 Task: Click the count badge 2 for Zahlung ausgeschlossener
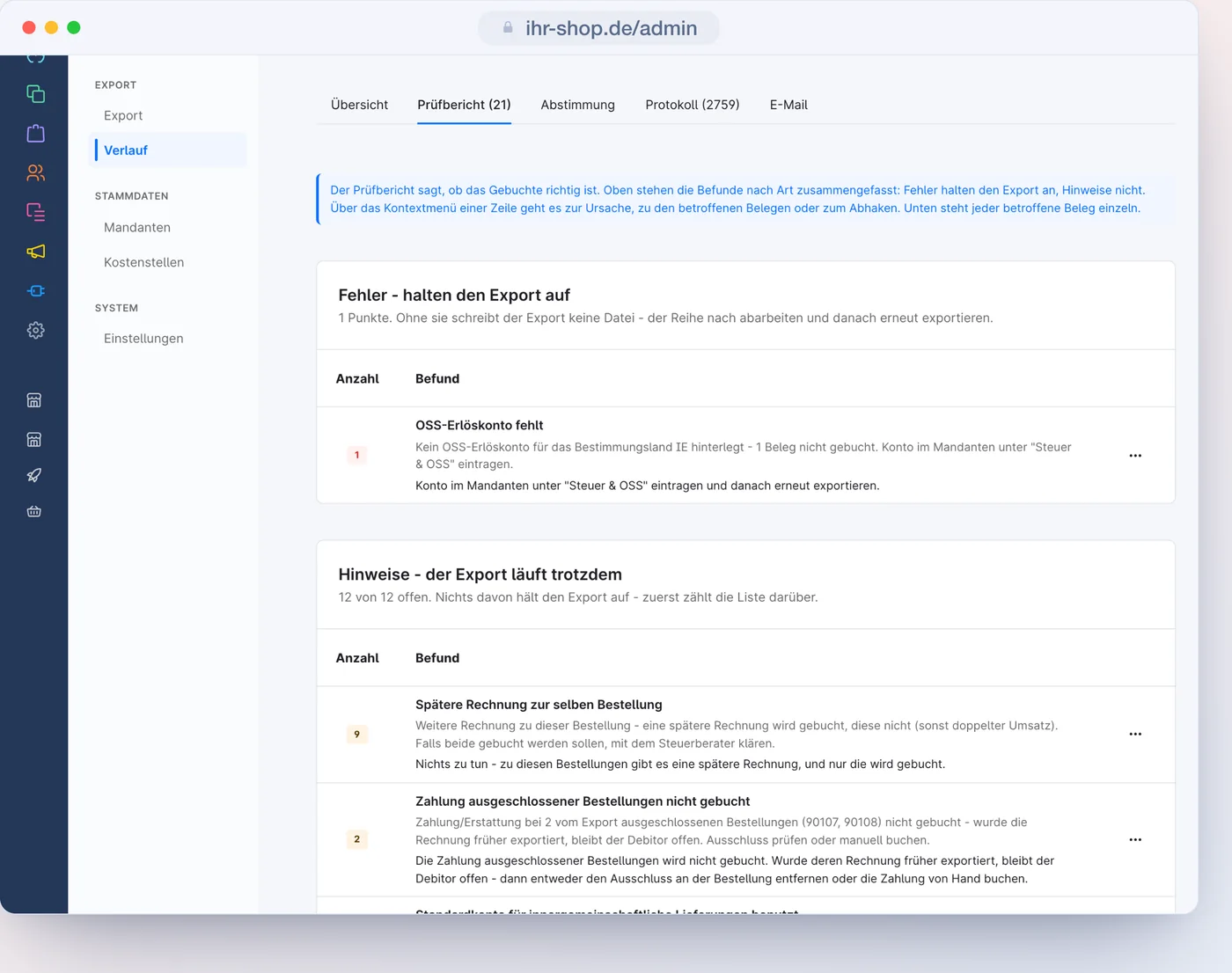pyautogui.click(x=356, y=839)
